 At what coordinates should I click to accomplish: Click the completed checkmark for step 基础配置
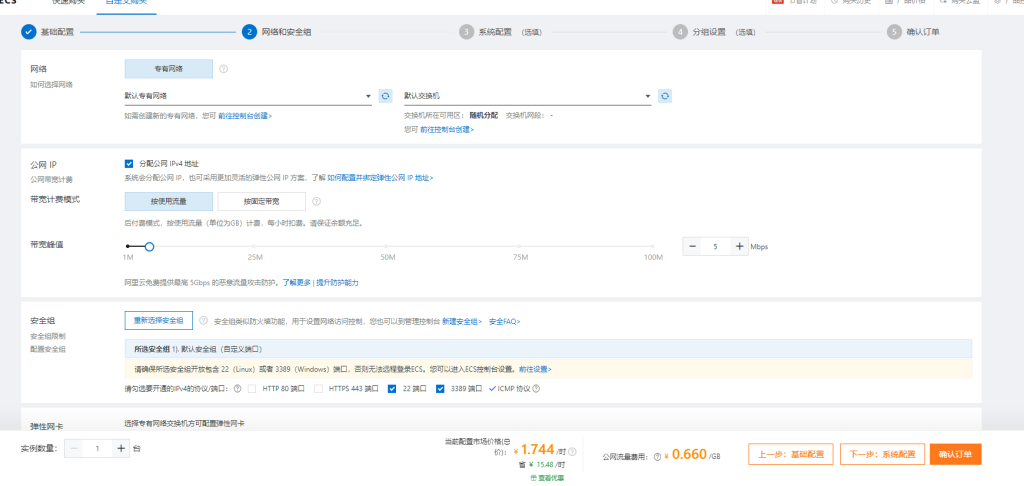tap(28, 31)
